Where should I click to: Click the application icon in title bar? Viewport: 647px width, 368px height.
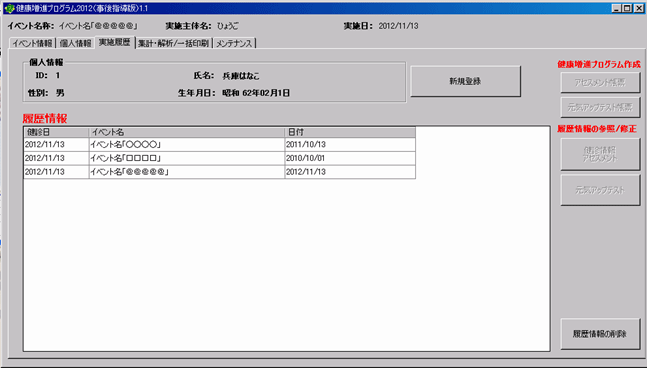pos(9,8)
